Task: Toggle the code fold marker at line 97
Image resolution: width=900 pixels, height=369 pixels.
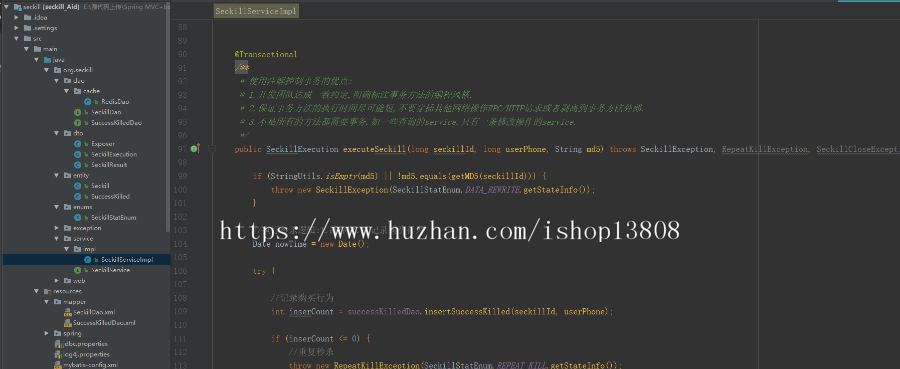Action: pyautogui.click(x=212, y=149)
